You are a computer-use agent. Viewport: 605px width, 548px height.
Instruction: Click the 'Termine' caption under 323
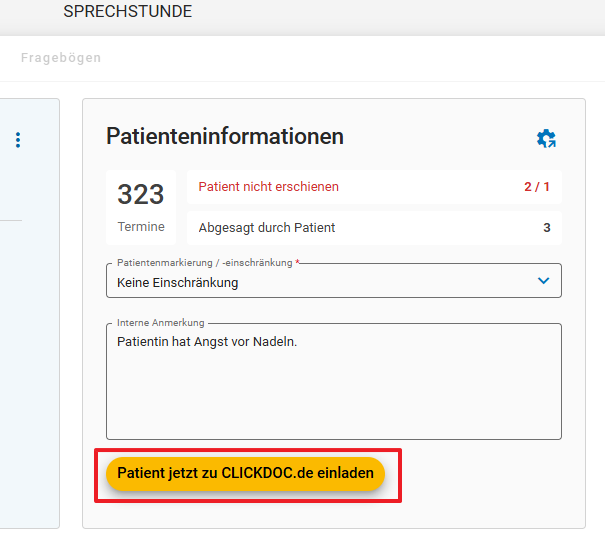pos(141,227)
